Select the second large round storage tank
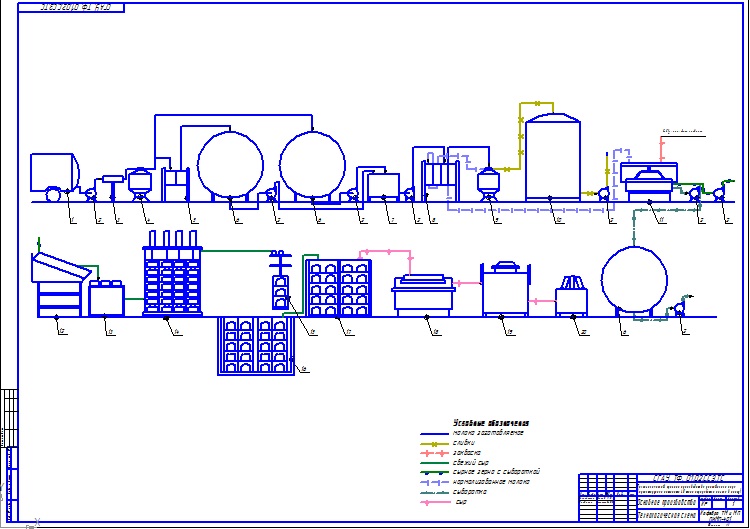The image size is (750, 529). (x=312, y=165)
